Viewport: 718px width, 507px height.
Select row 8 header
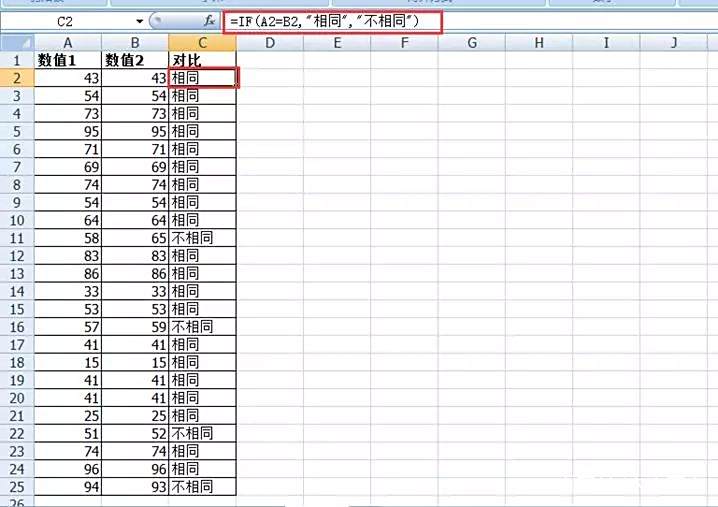pyautogui.click(x=17, y=185)
